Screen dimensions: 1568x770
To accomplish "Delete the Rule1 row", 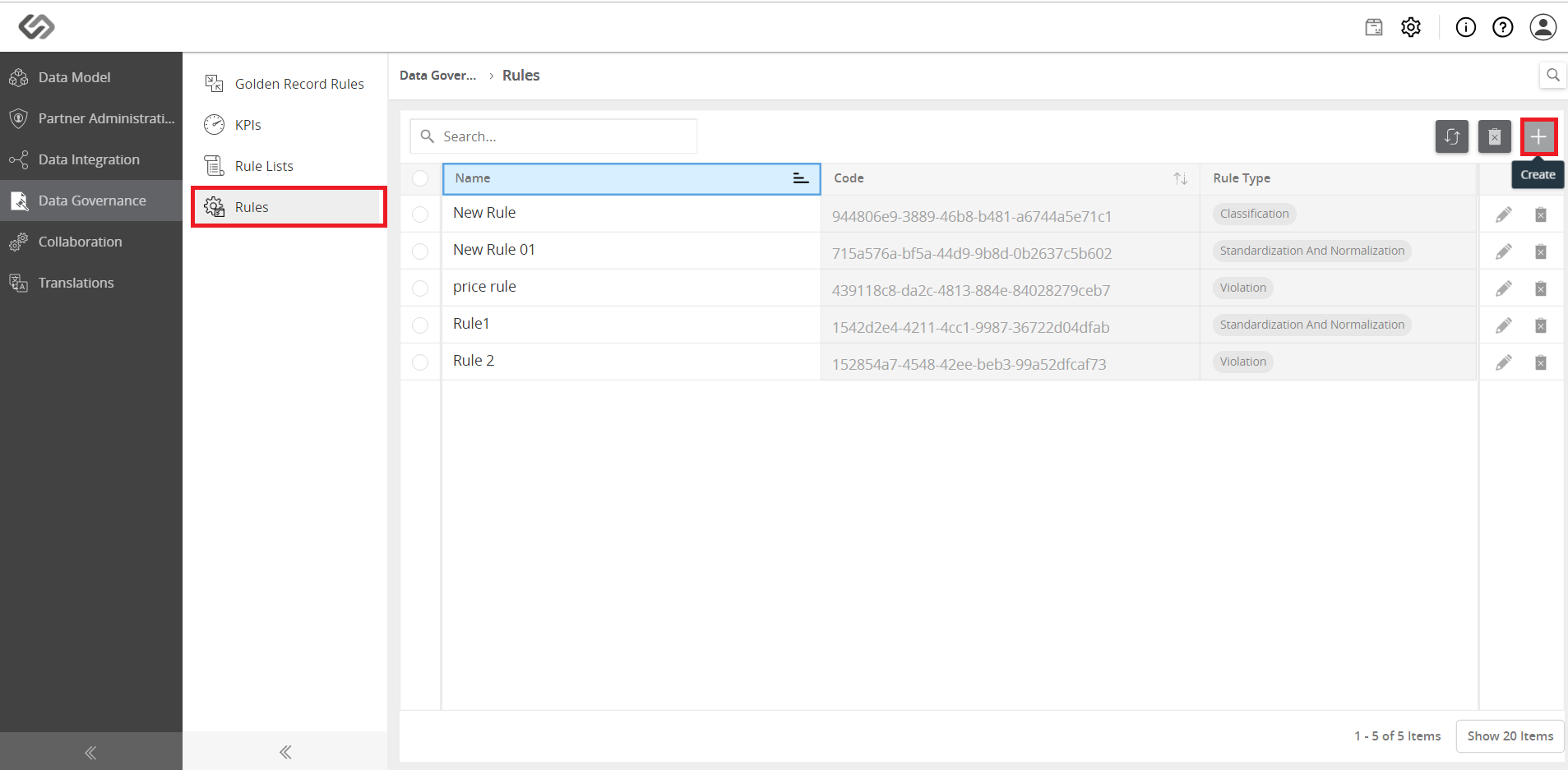I will (x=1541, y=325).
